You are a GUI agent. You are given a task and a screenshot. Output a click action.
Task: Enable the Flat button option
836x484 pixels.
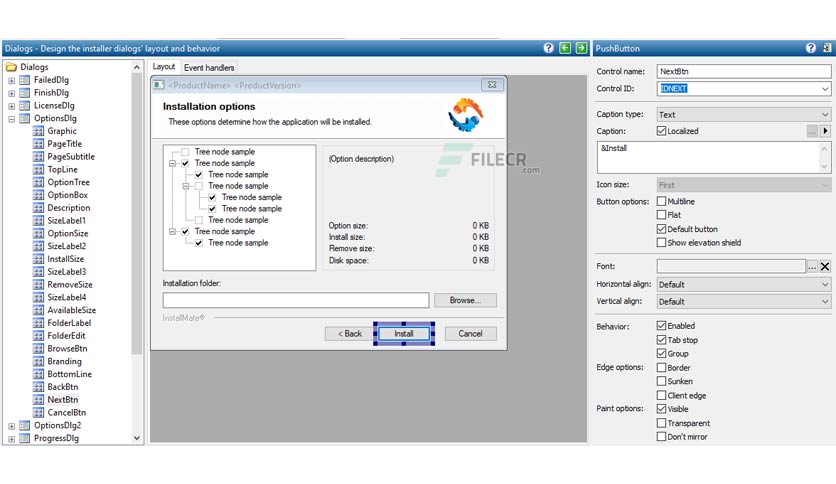click(661, 215)
